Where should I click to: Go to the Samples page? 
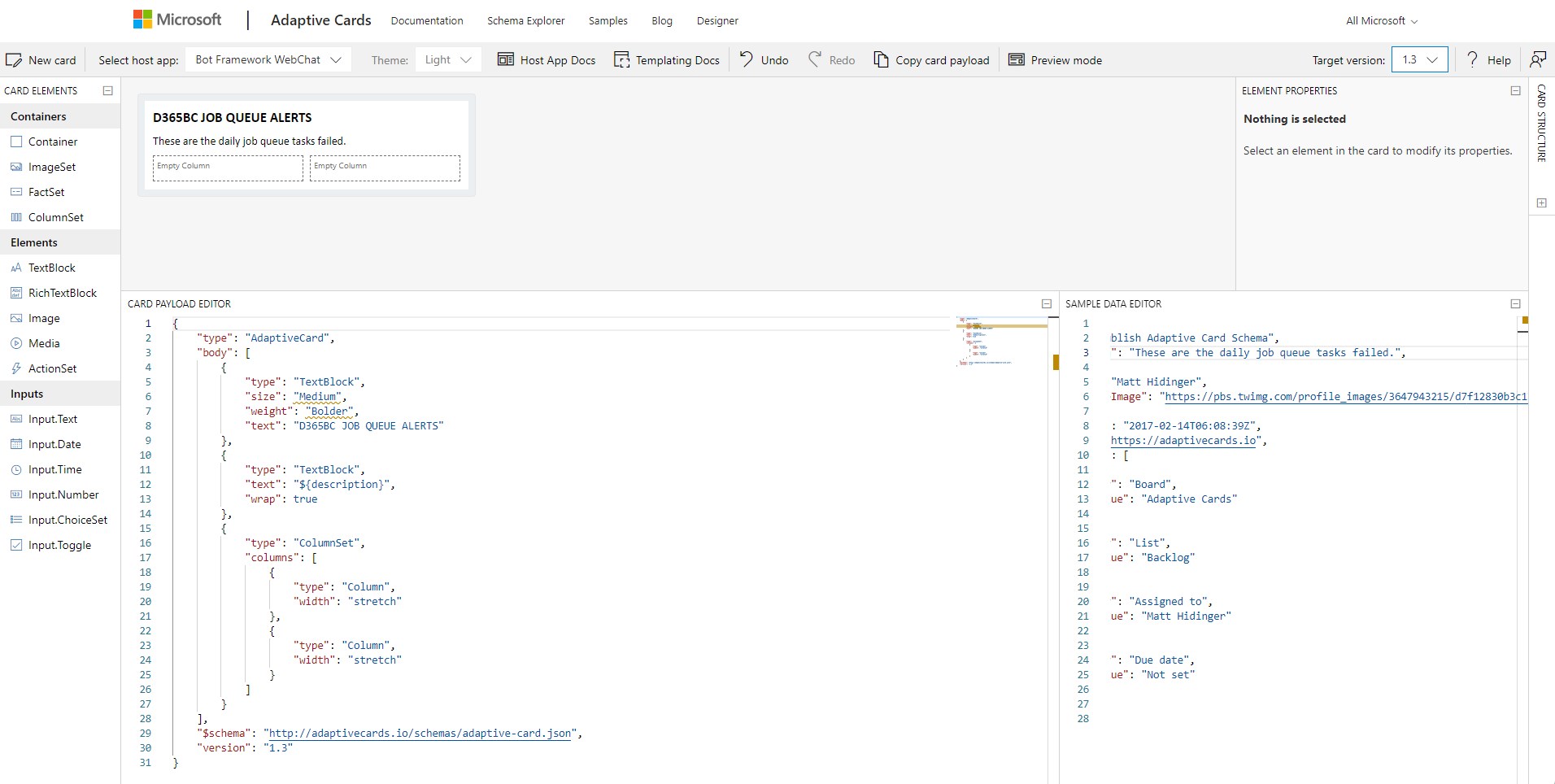tap(608, 20)
